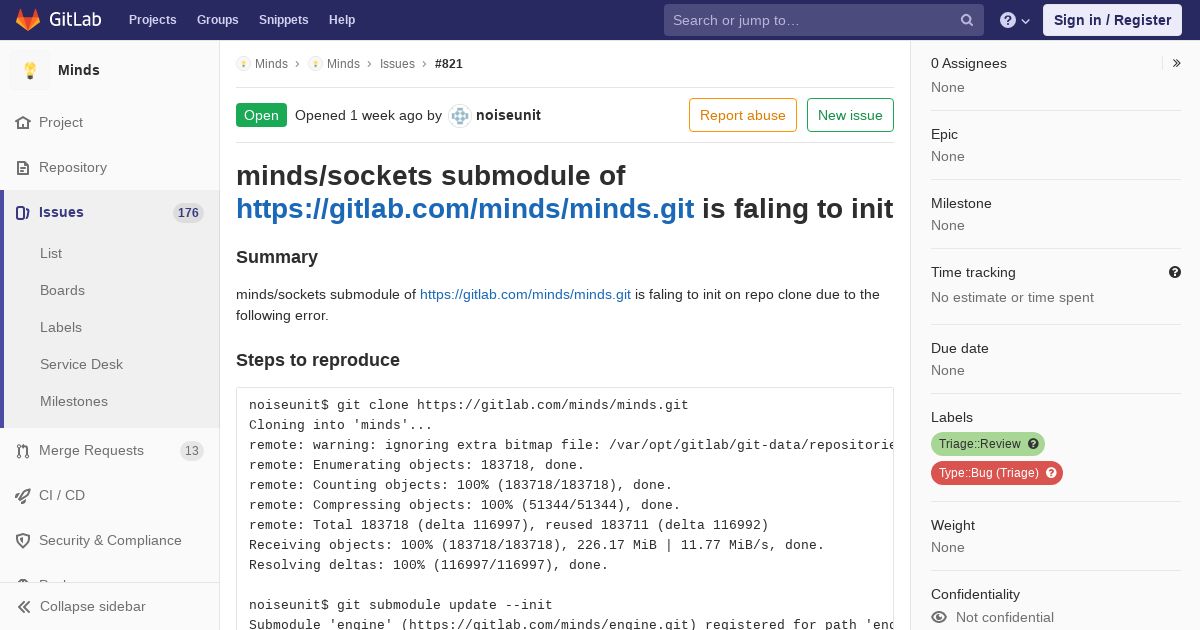Screen dimensions: 1200x630
Task: Click the Minds project name in sidebar
Action: tap(79, 70)
